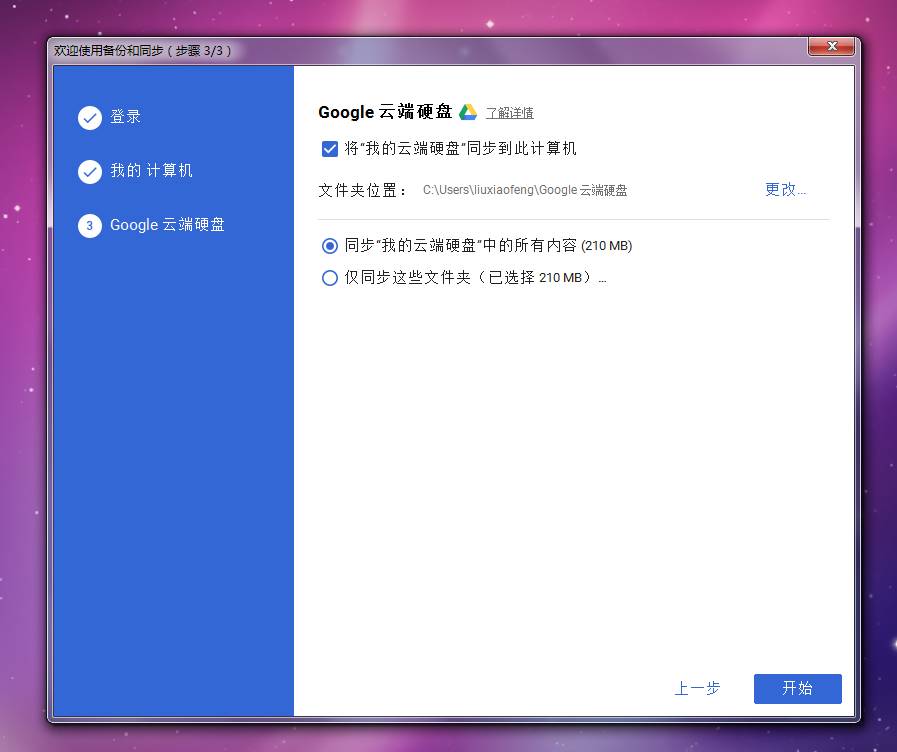The width and height of the screenshot is (897, 752).
Task: Select 同步“我的云端硬盘”中的所有内容 radio button
Action: [330, 246]
